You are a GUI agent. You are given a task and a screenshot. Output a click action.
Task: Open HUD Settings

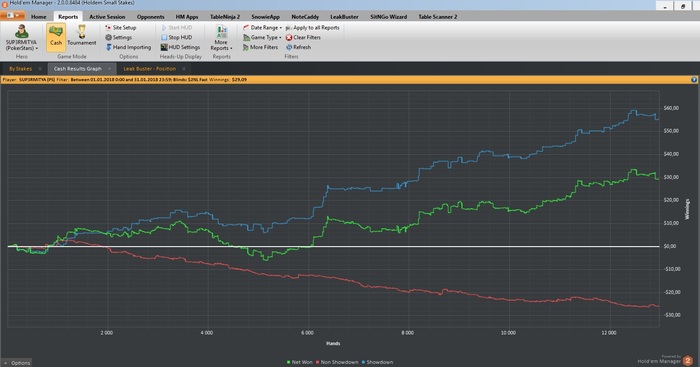pyautogui.click(x=180, y=47)
